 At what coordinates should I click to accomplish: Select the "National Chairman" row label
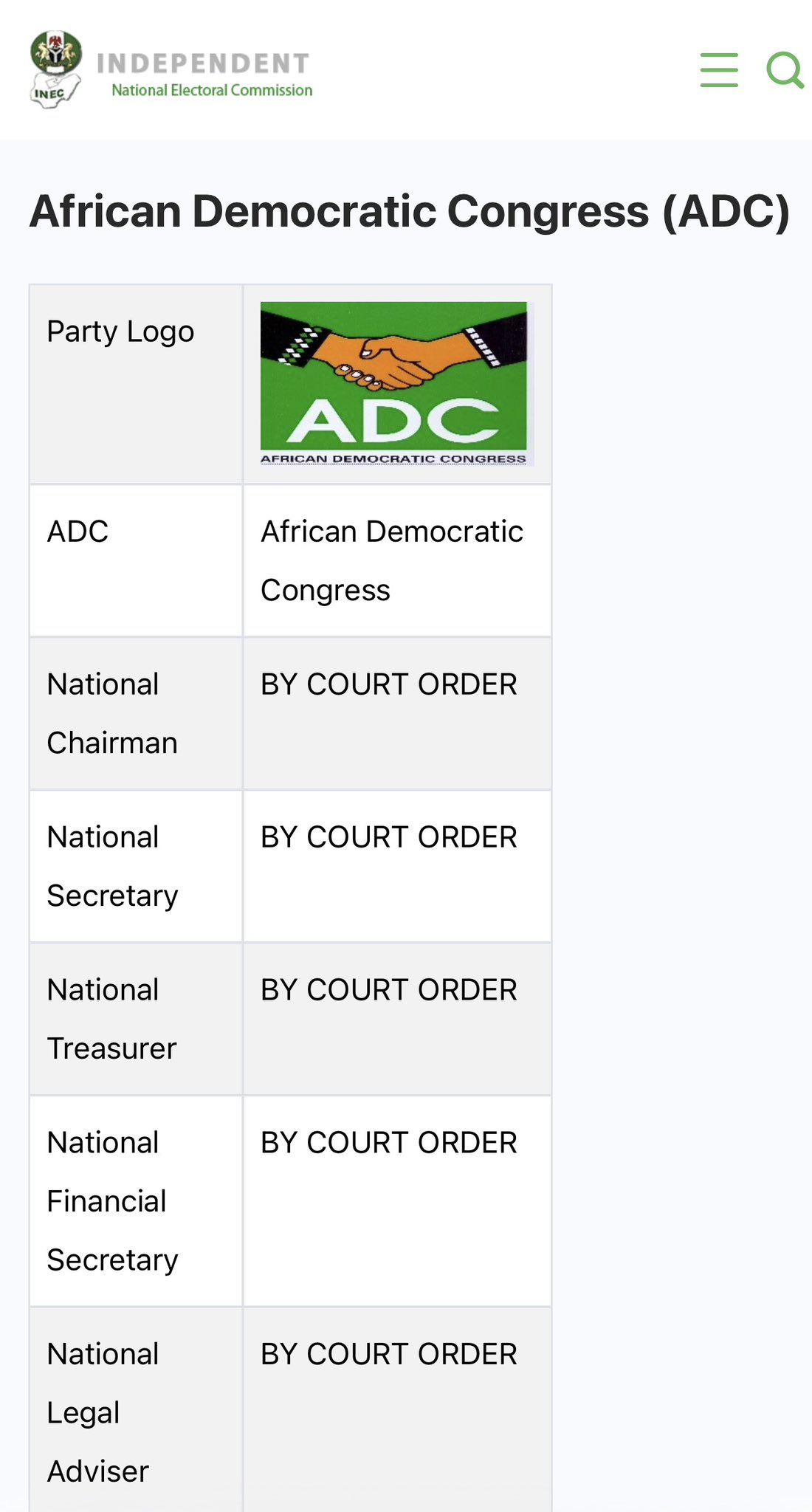tap(112, 713)
